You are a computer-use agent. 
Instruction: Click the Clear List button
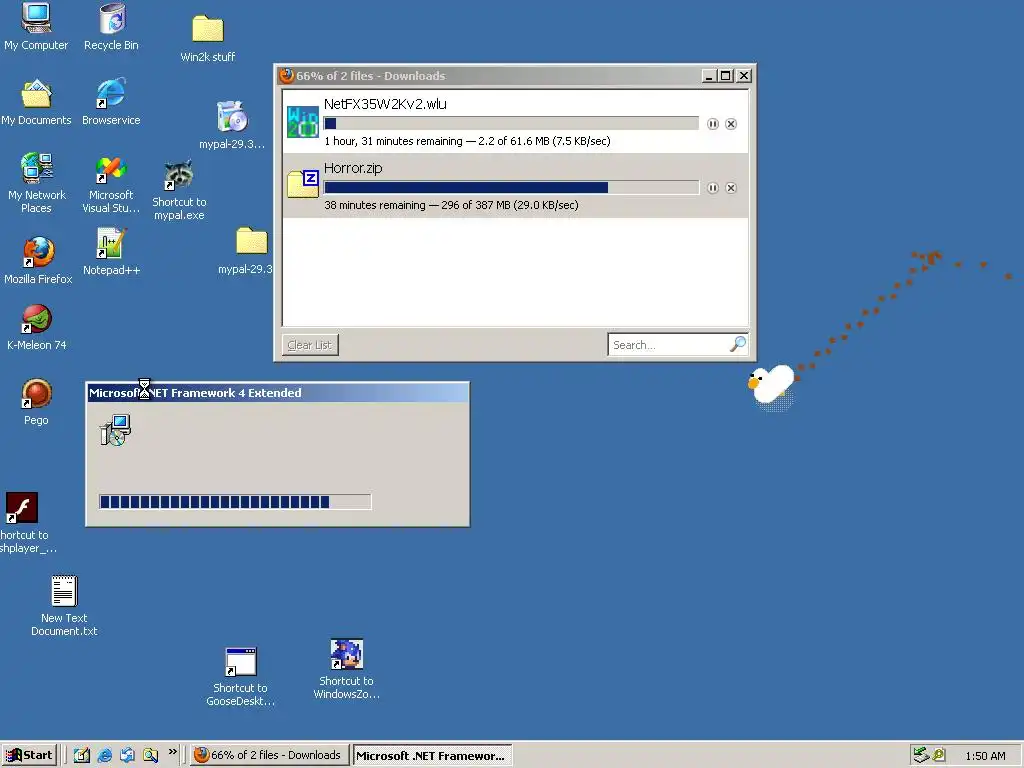coord(310,345)
